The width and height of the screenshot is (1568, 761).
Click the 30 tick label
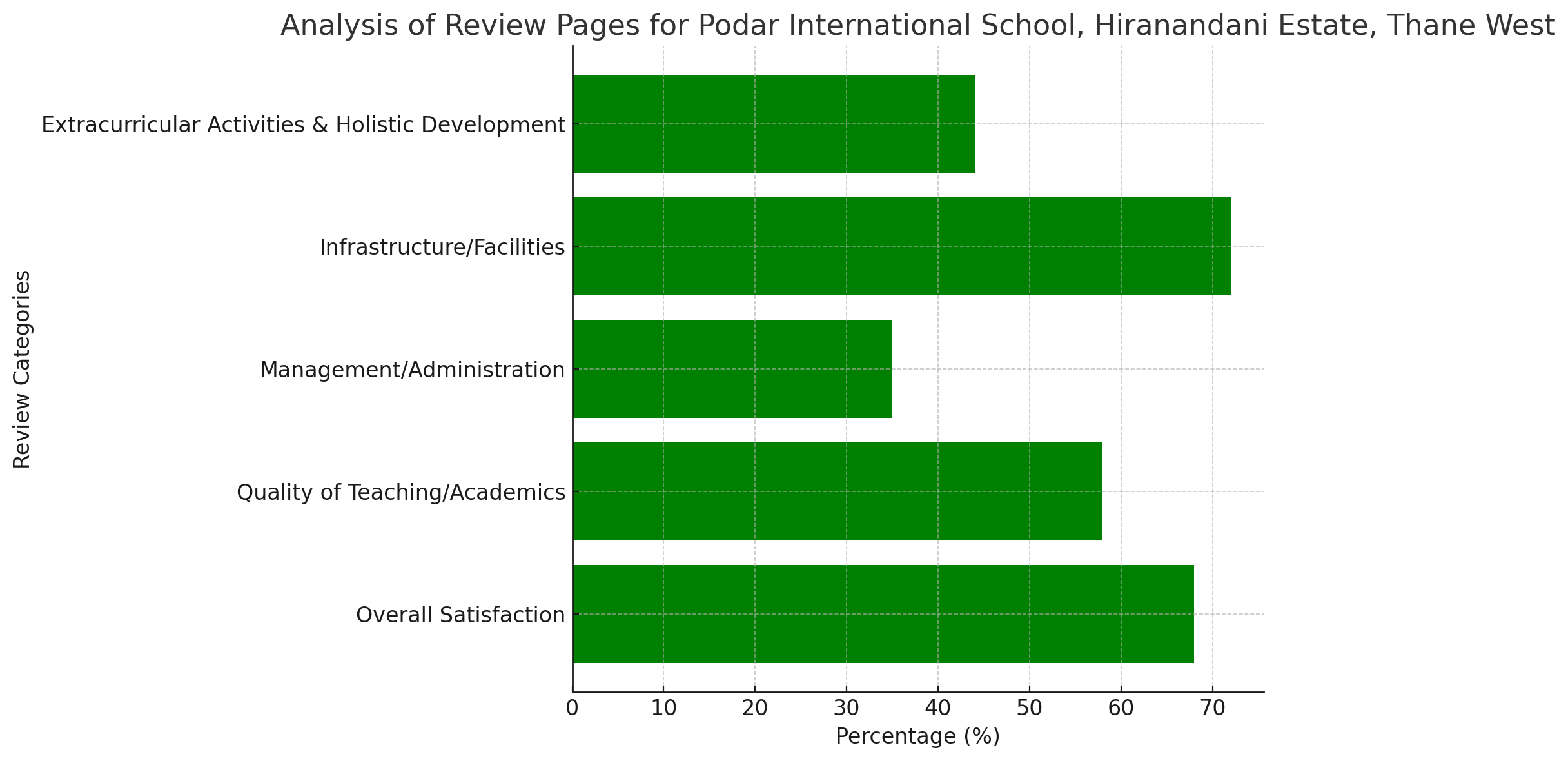point(845,706)
